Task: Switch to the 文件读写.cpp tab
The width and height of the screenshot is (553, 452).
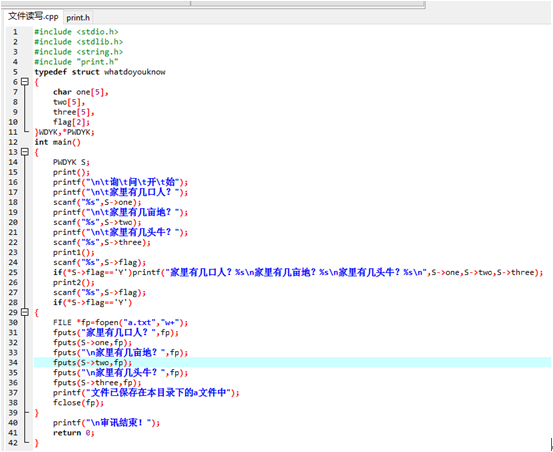Action: pyautogui.click(x=33, y=17)
